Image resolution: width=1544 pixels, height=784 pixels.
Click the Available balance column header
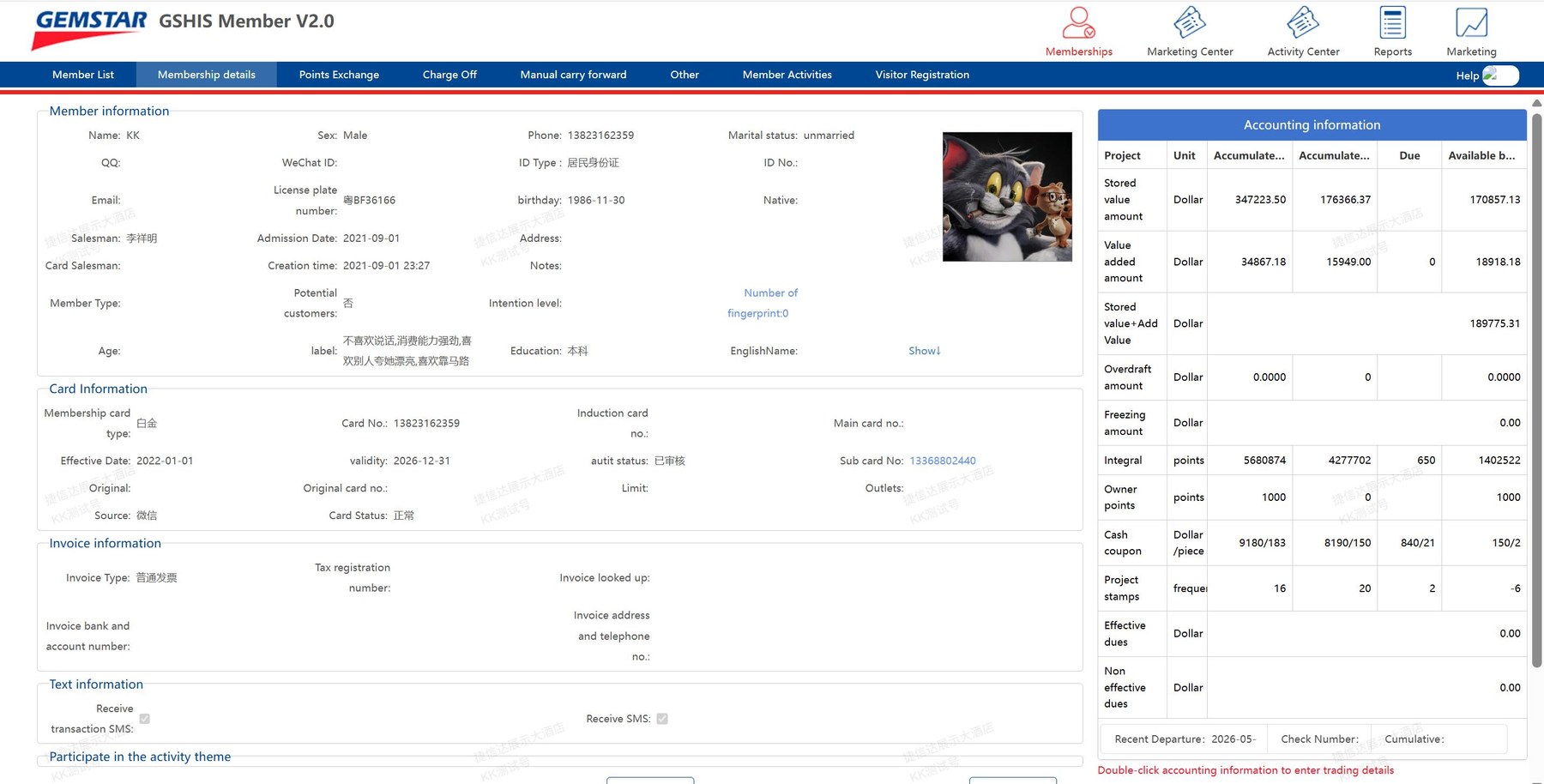point(1483,155)
